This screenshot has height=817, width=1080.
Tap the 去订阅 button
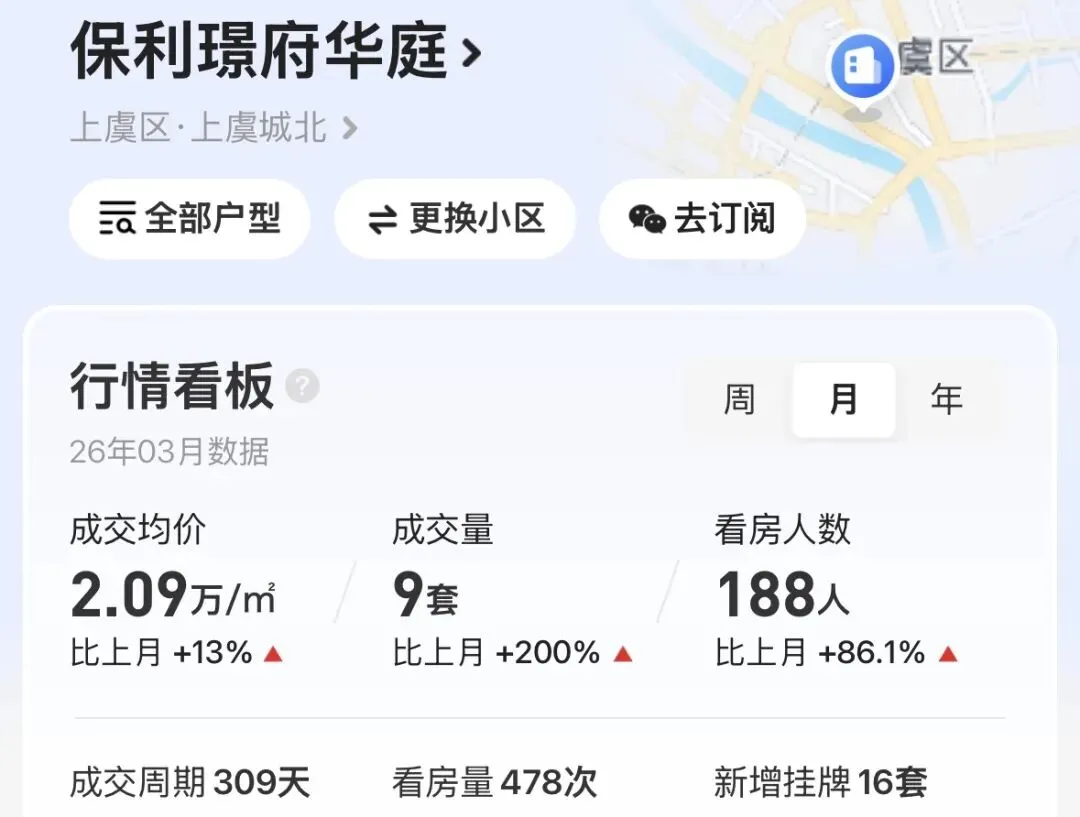point(702,219)
